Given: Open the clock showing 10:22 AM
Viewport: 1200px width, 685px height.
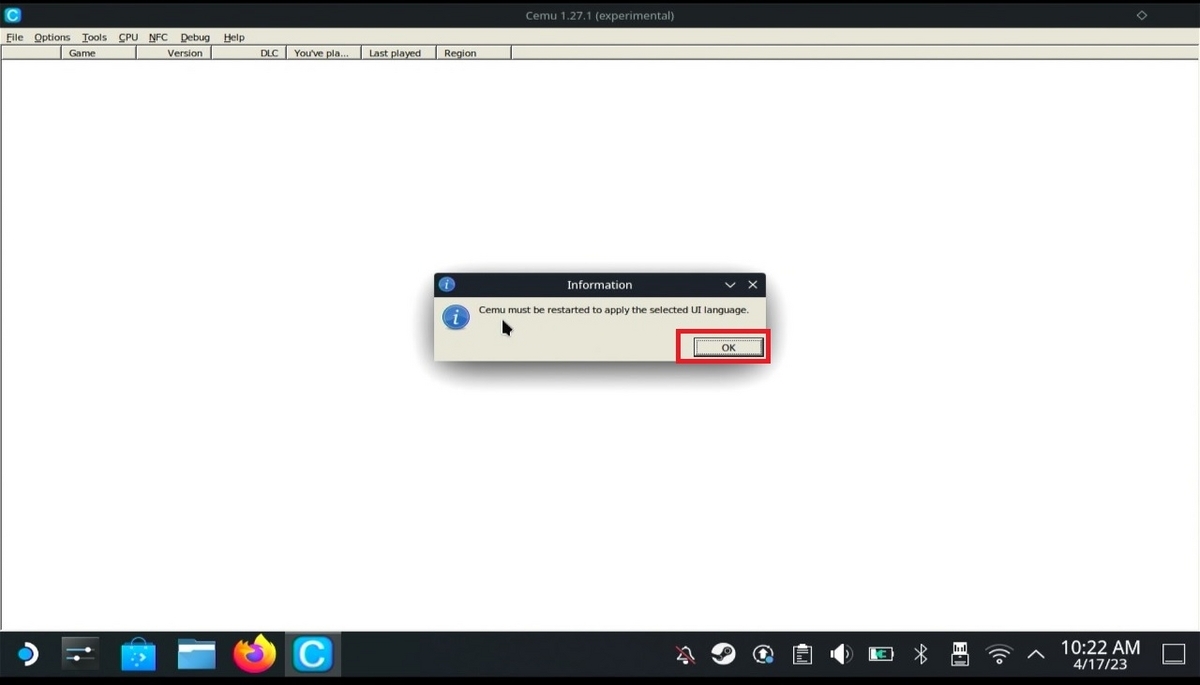Looking at the screenshot, I should pyautogui.click(x=1100, y=655).
